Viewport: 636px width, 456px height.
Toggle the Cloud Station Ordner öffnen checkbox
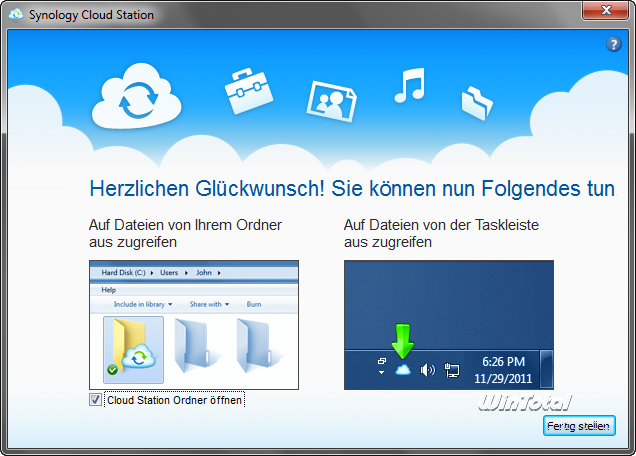pyautogui.click(x=96, y=400)
